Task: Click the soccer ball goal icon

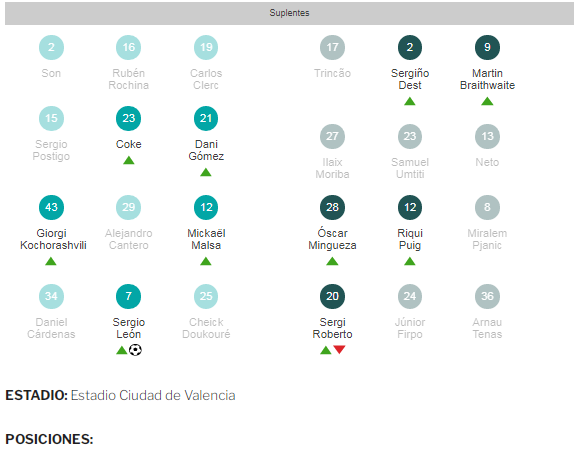Action: pyautogui.click(x=135, y=350)
